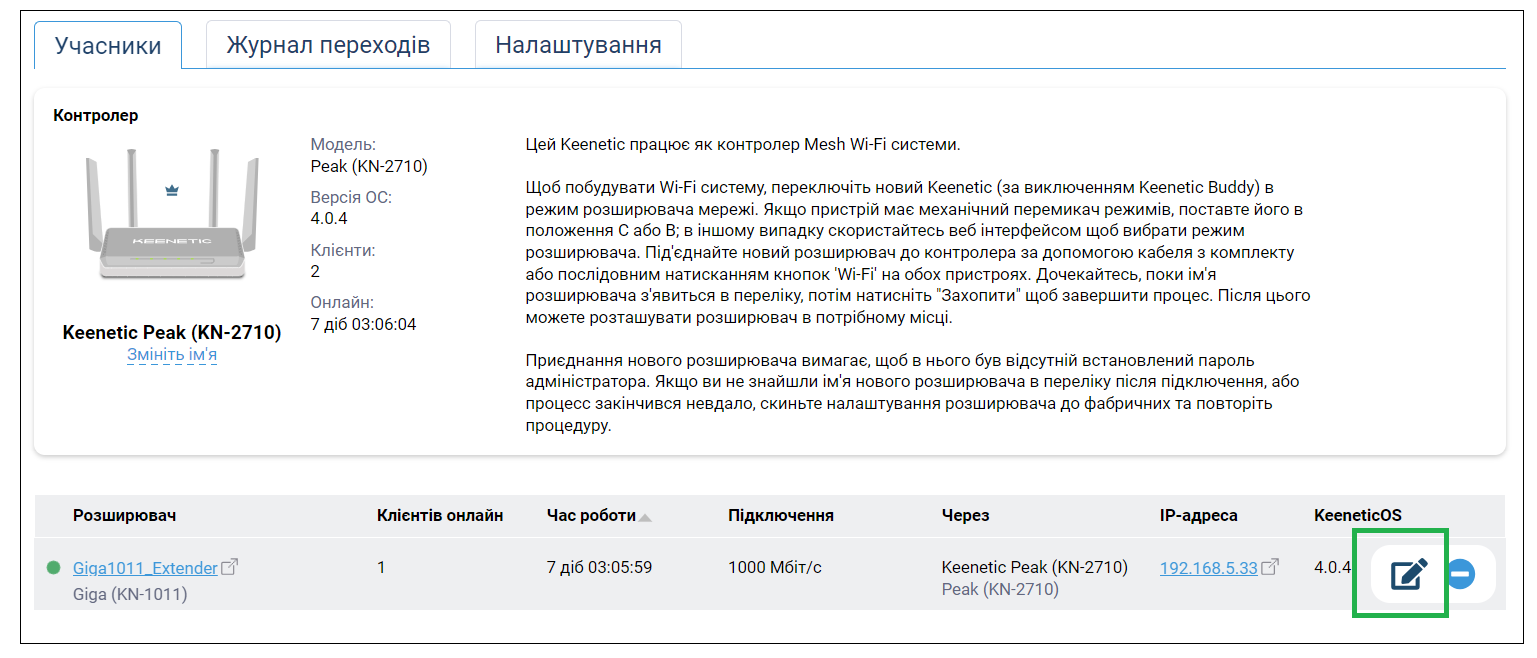This screenshot has width=1537, height=658.
Task: Click the Змініть ім'я link
Action: (x=172, y=355)
